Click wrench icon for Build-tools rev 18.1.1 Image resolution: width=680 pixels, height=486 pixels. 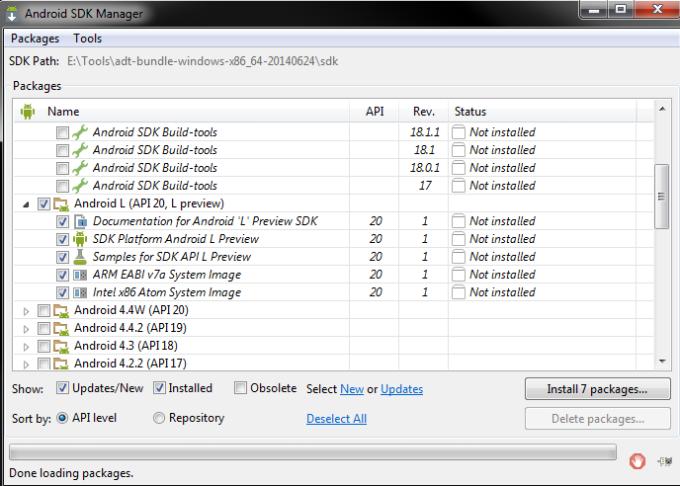[x=80, y=132]
